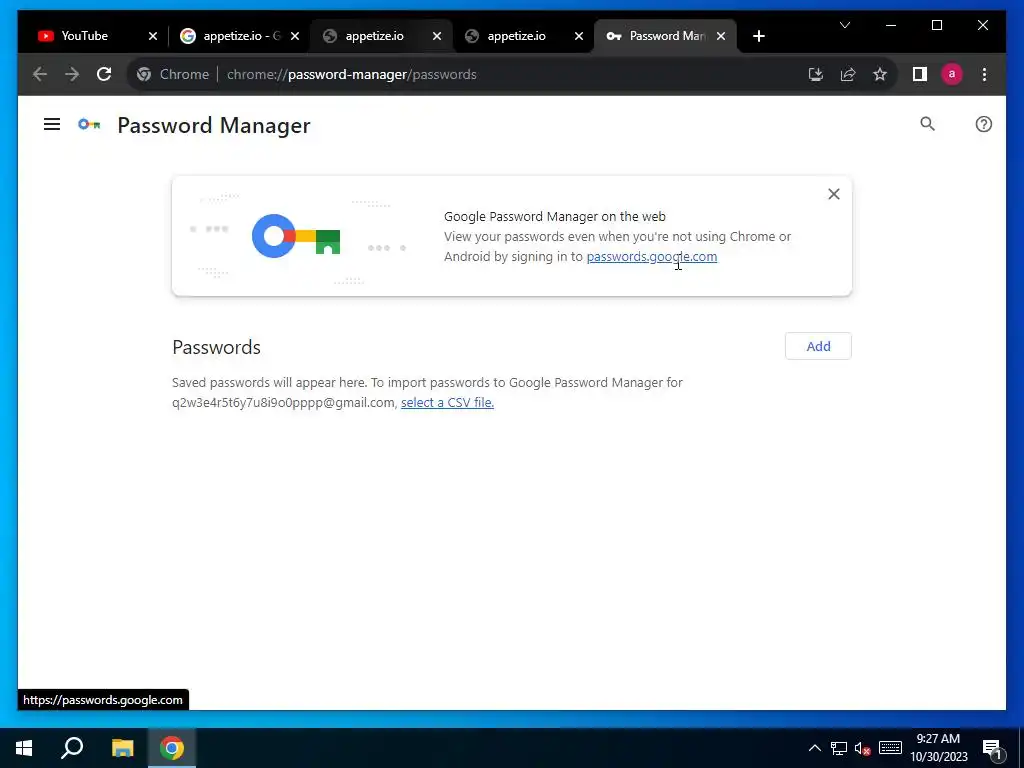Click the 'Password Manager' page title

(214, 125)
